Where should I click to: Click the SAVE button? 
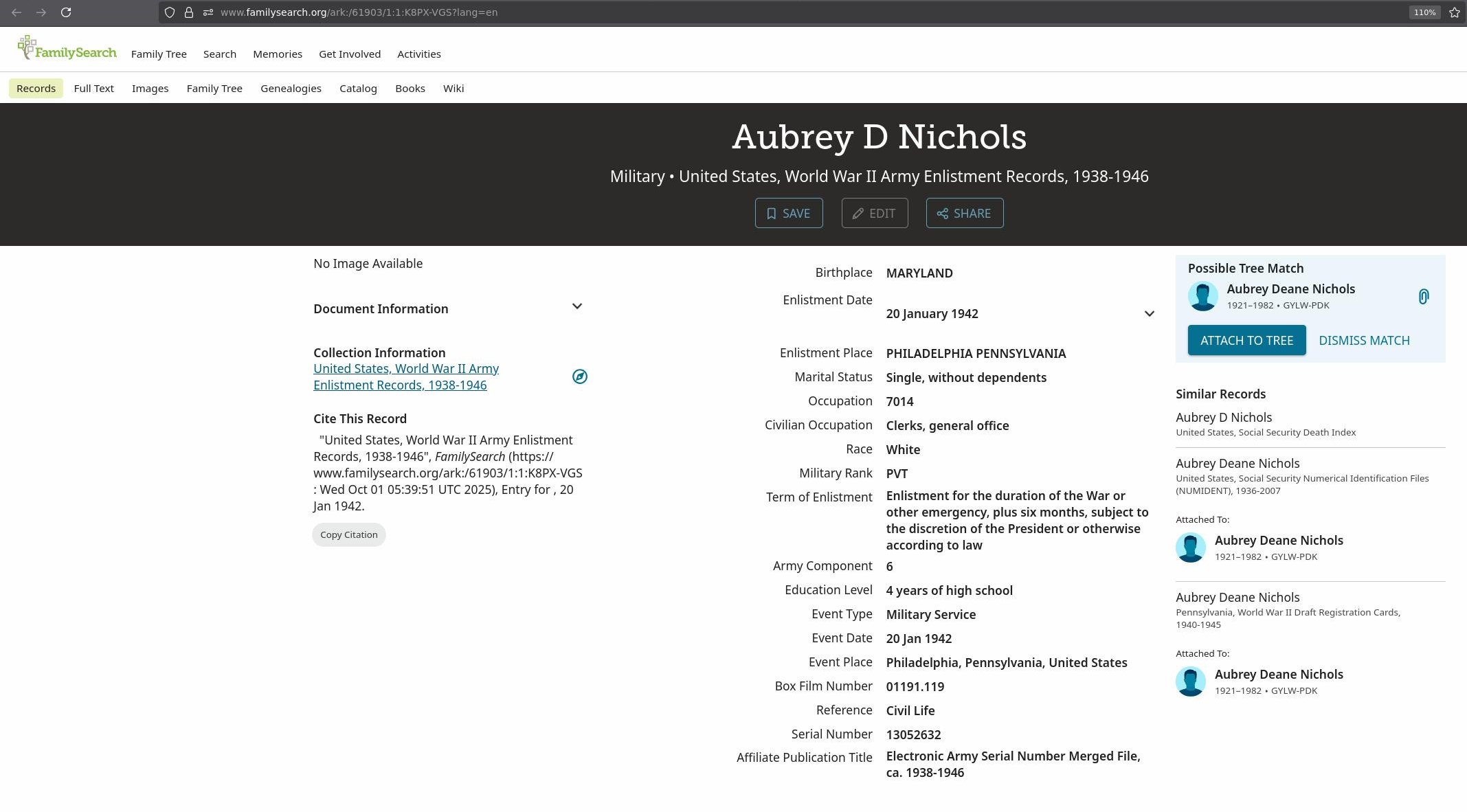[x=789, y=213]
